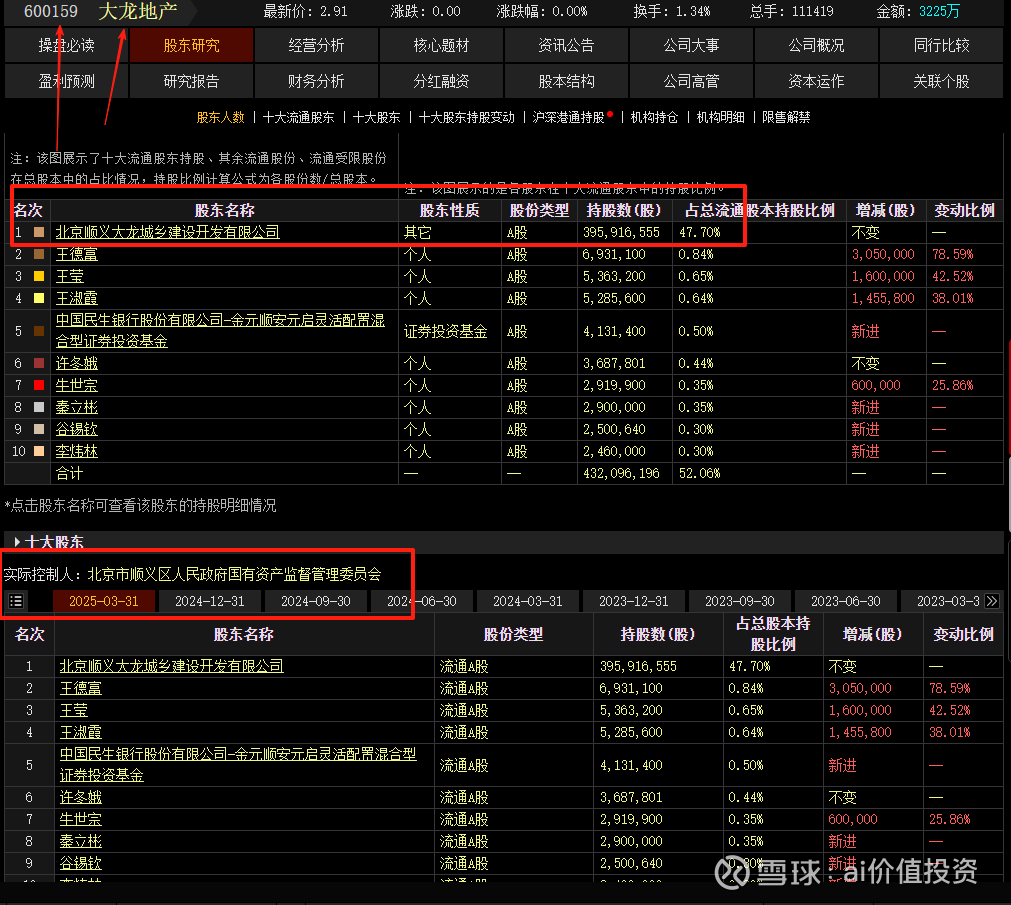Switch to the 股东研究 tab
Viewport: 1011px width, 905px height.
pos(191,45)
